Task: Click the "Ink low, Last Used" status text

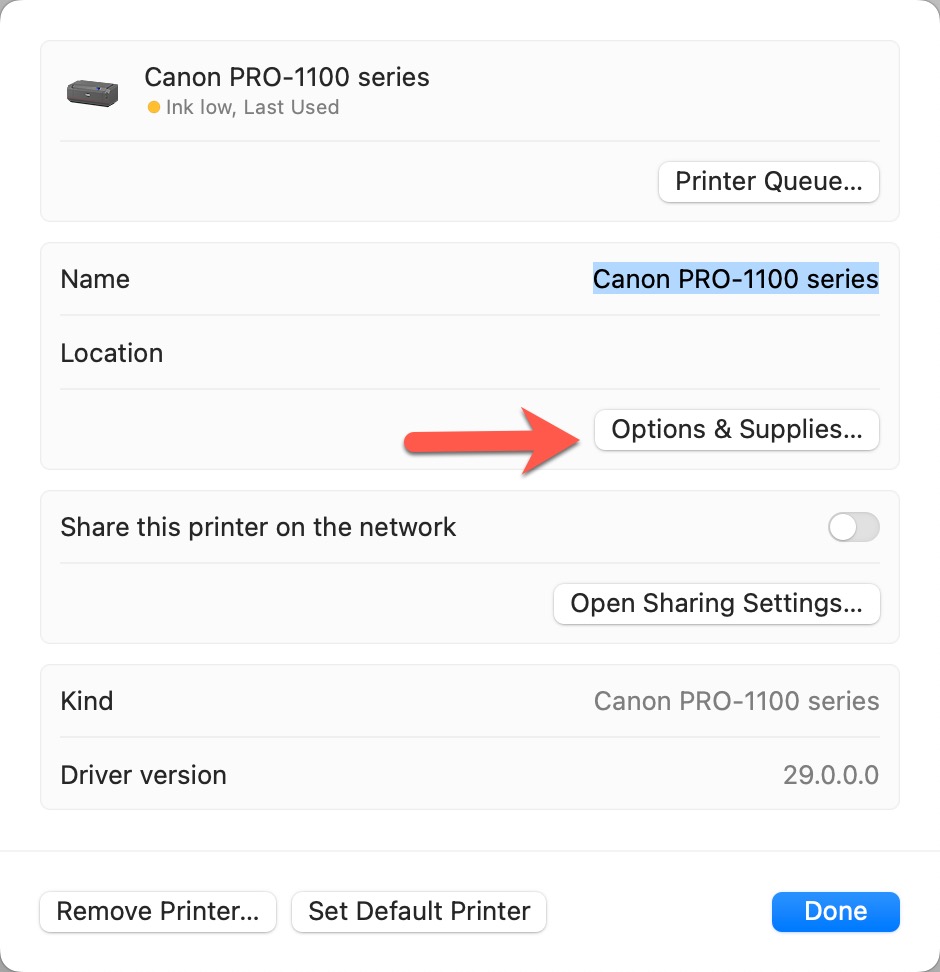Action: (x=252, y=107)
